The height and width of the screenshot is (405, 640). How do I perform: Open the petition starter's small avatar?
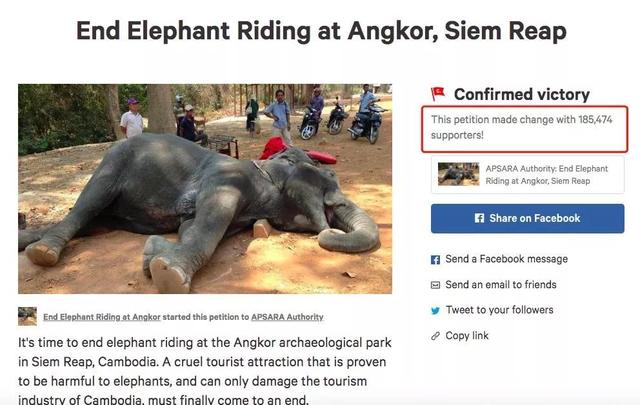(28, 317)
